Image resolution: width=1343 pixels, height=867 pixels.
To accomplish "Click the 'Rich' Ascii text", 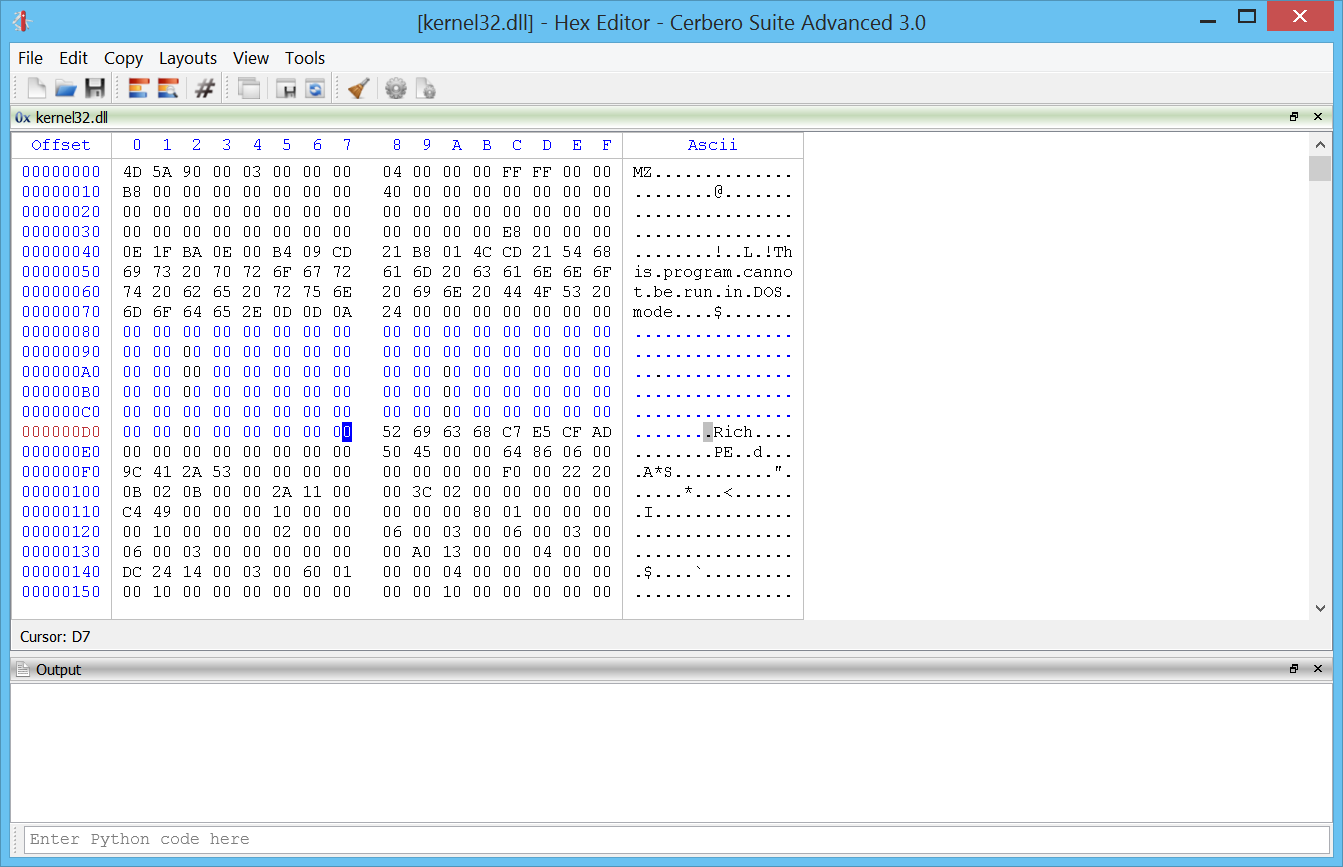I will (732, 432).
